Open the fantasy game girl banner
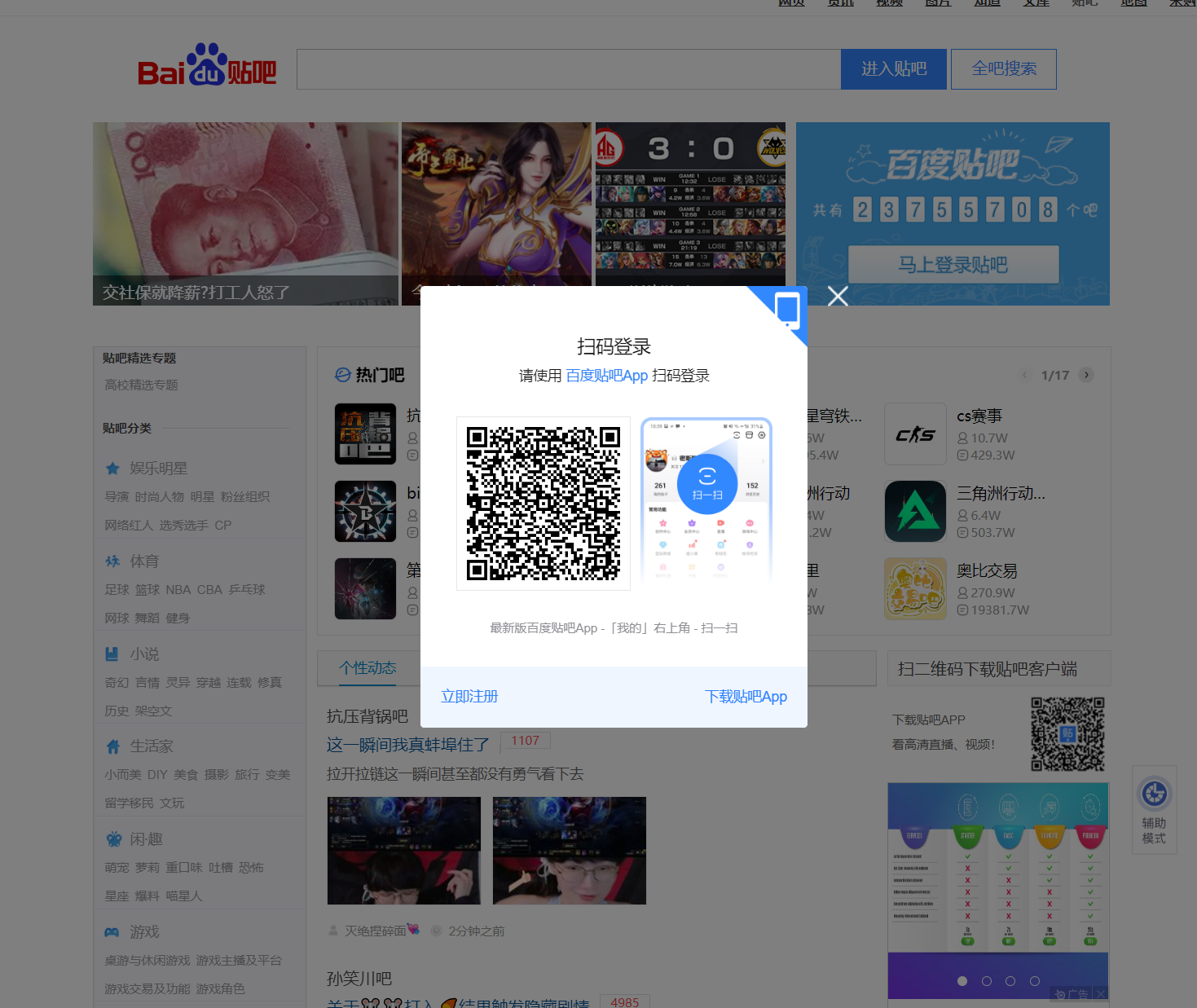Viewport: 1197px width, 1008px height. pos(496,204)
